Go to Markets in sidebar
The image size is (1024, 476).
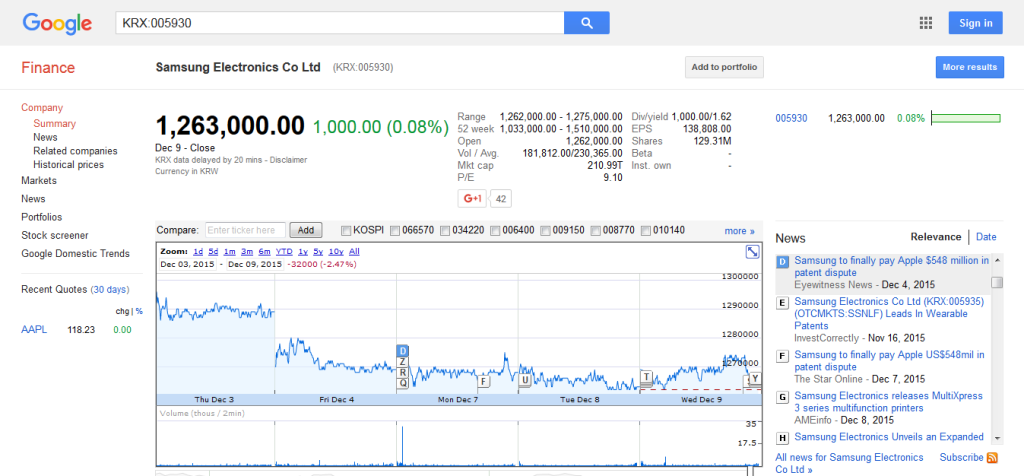pyautogui.click(x=39, y=180)
